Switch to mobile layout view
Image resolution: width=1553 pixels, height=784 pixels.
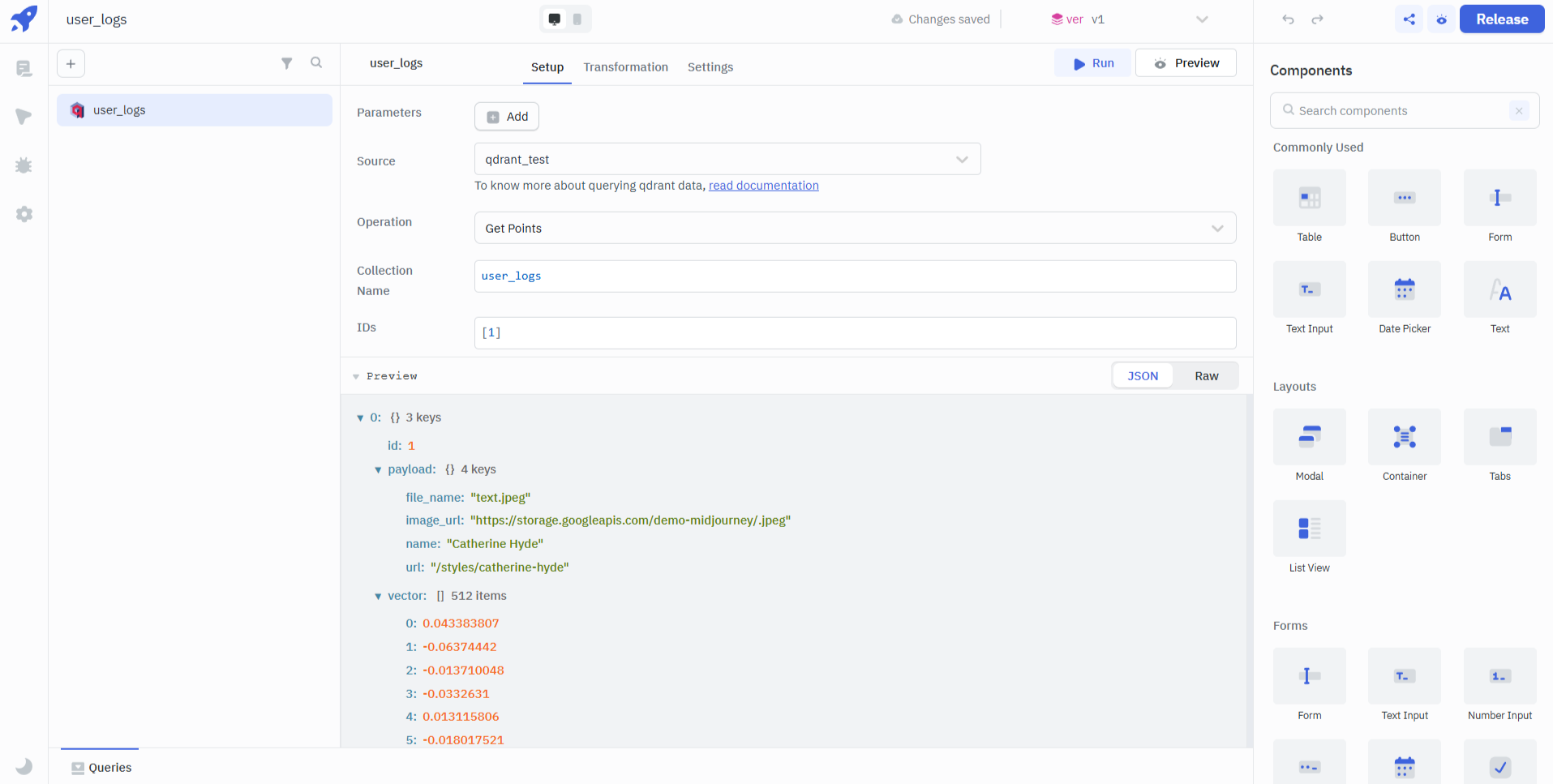click(x=577, y=19)
